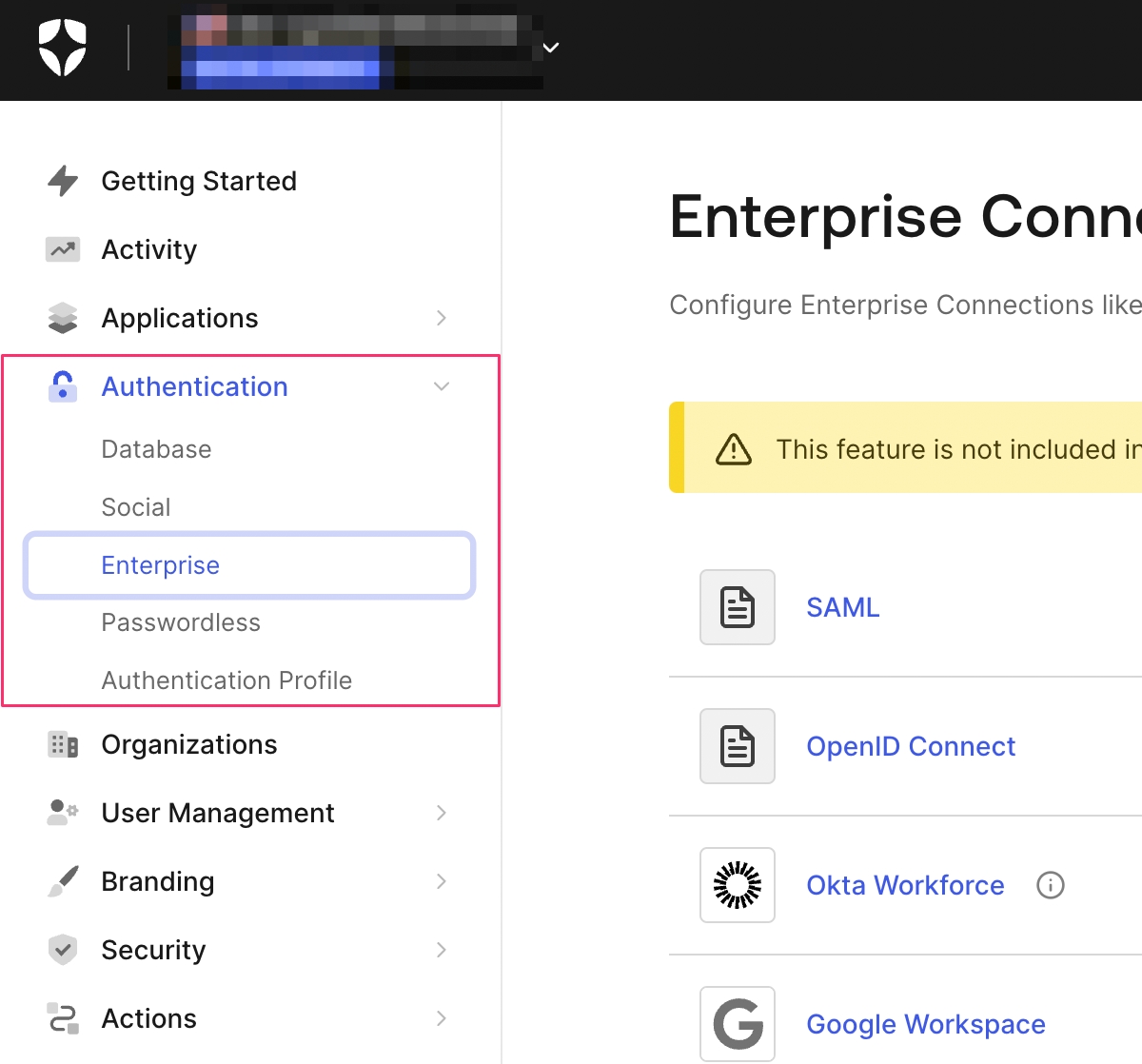Select Database under Authentication

pyautogui.click(x=157, y=449)
